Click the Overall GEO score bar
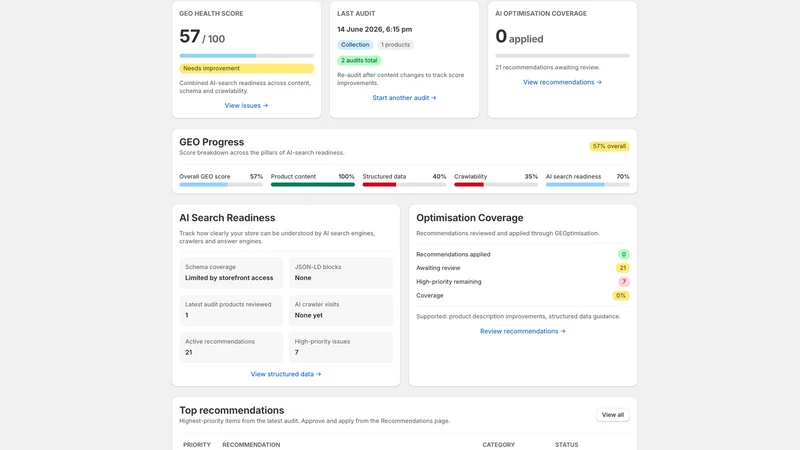 point(221,185)
